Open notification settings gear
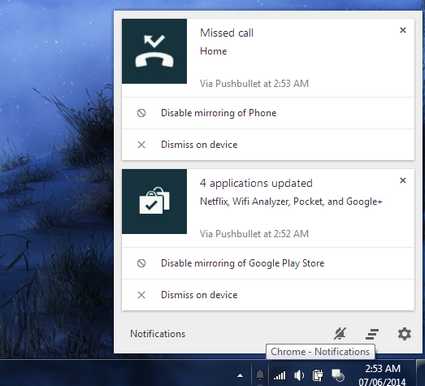 click(404, 334)
